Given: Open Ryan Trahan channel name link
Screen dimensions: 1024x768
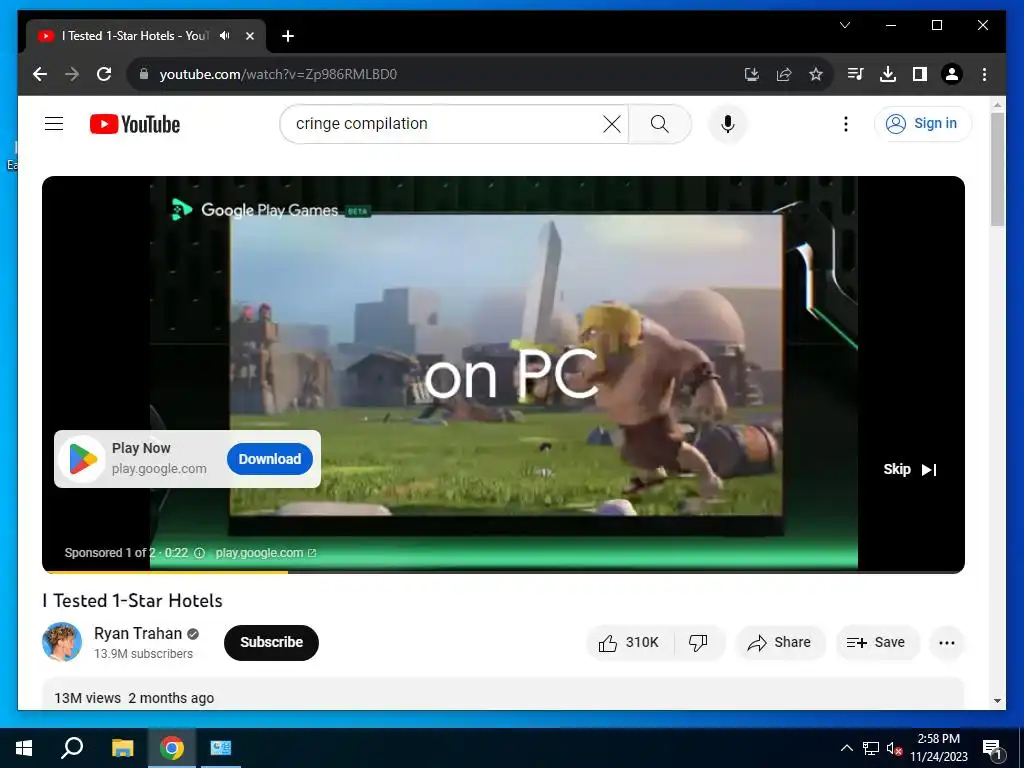Looking at the screenshot, I should 138,633.
